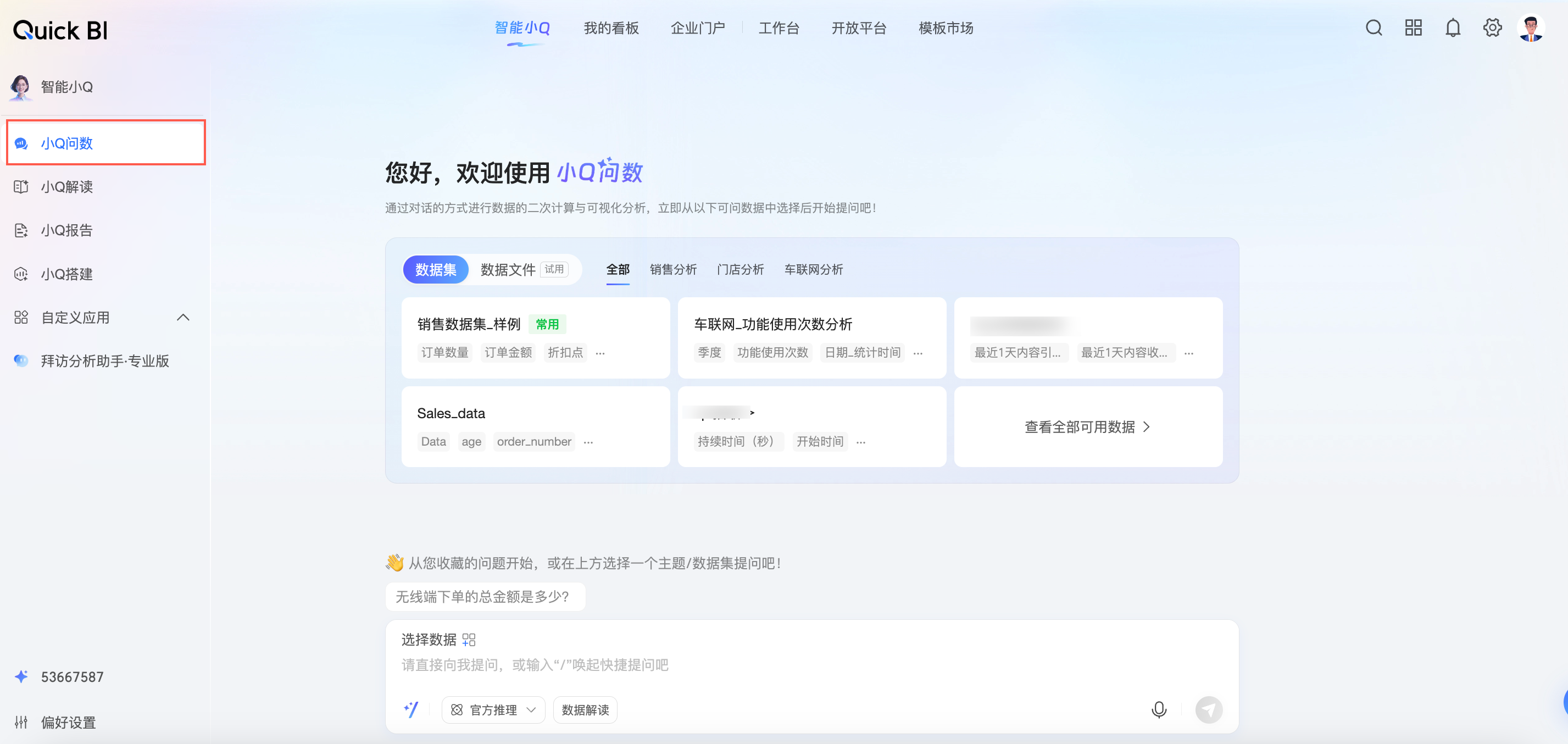The width and height of the screenshot is (1568, 744).
Task: Click the 持续时间(秒) field tag
Action: pyautogui.click(x=739, y=442)
